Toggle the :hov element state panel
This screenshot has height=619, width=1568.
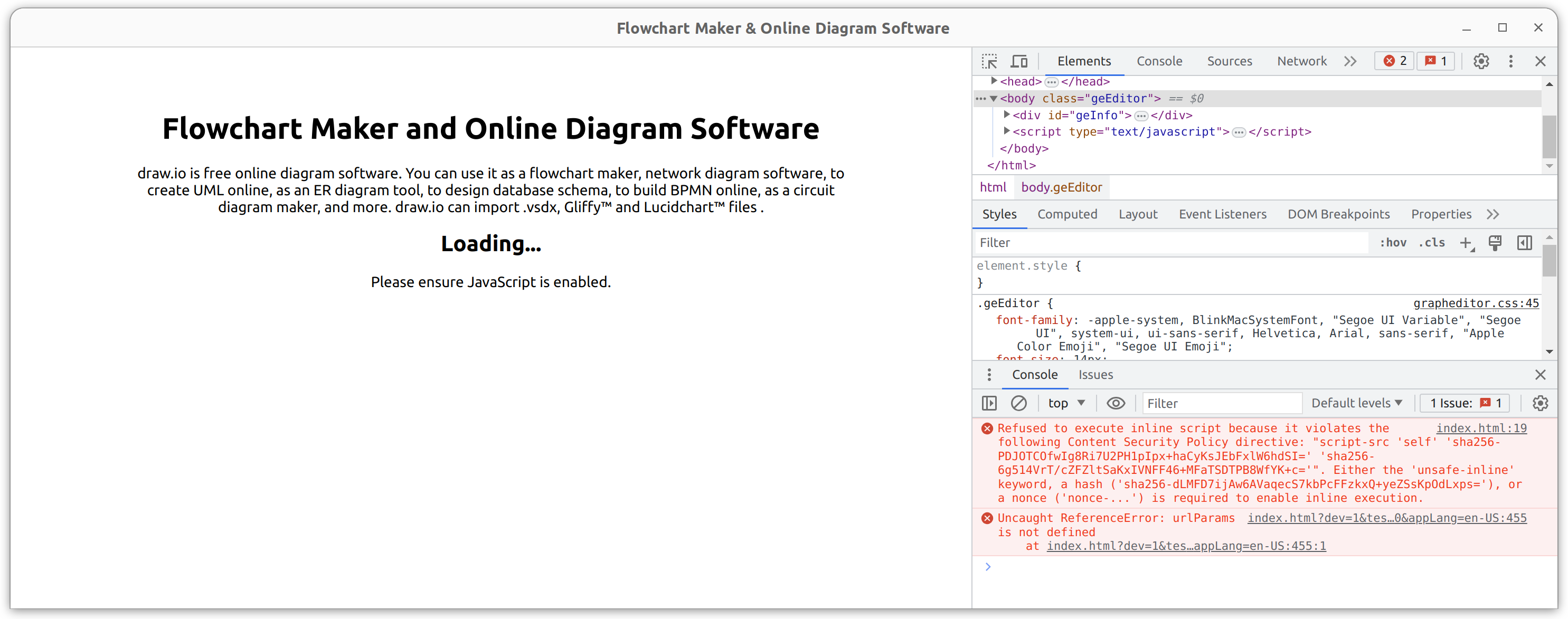pos(1393,243)
